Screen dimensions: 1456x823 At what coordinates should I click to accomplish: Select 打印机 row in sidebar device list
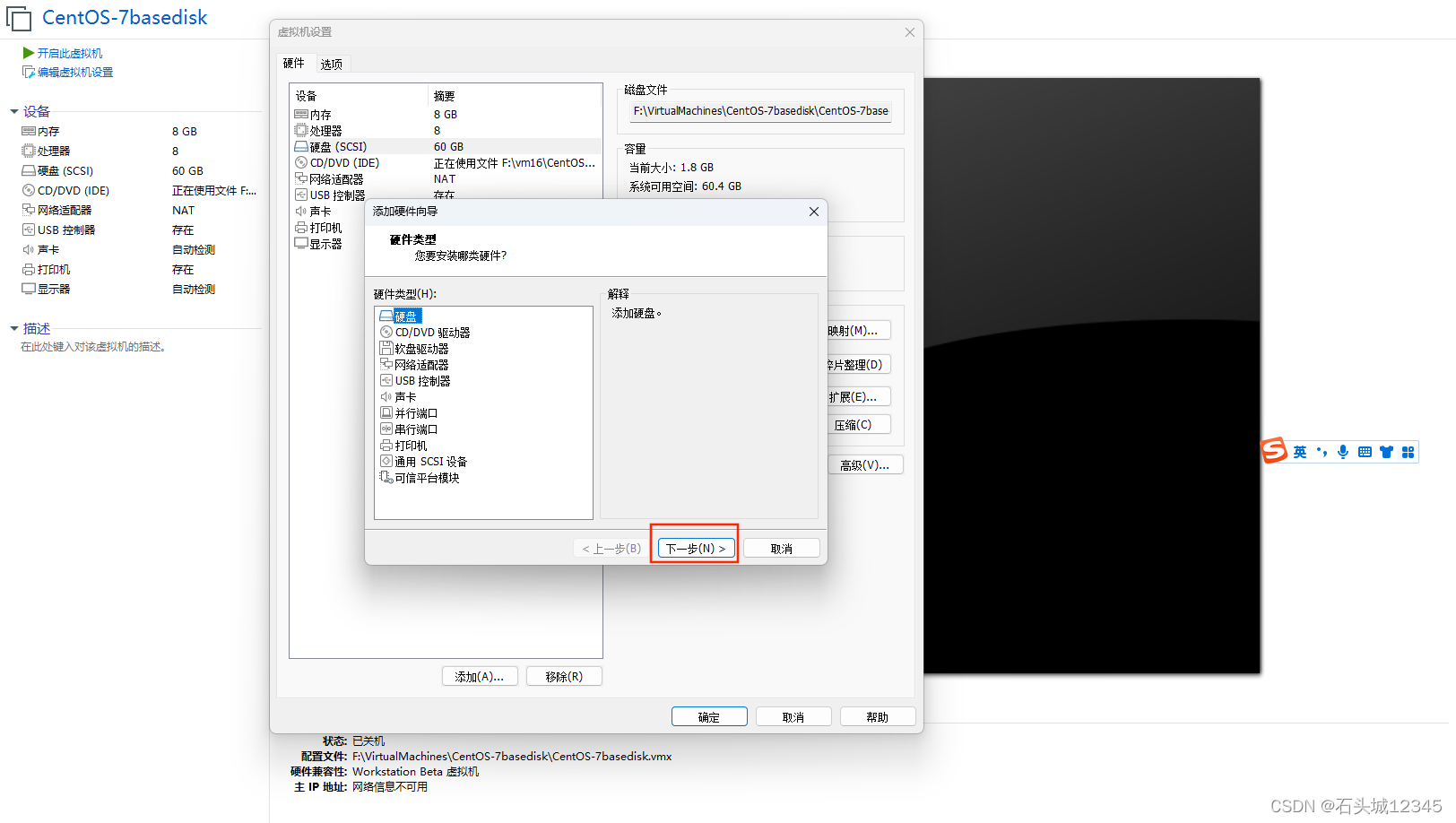[140, 269]
